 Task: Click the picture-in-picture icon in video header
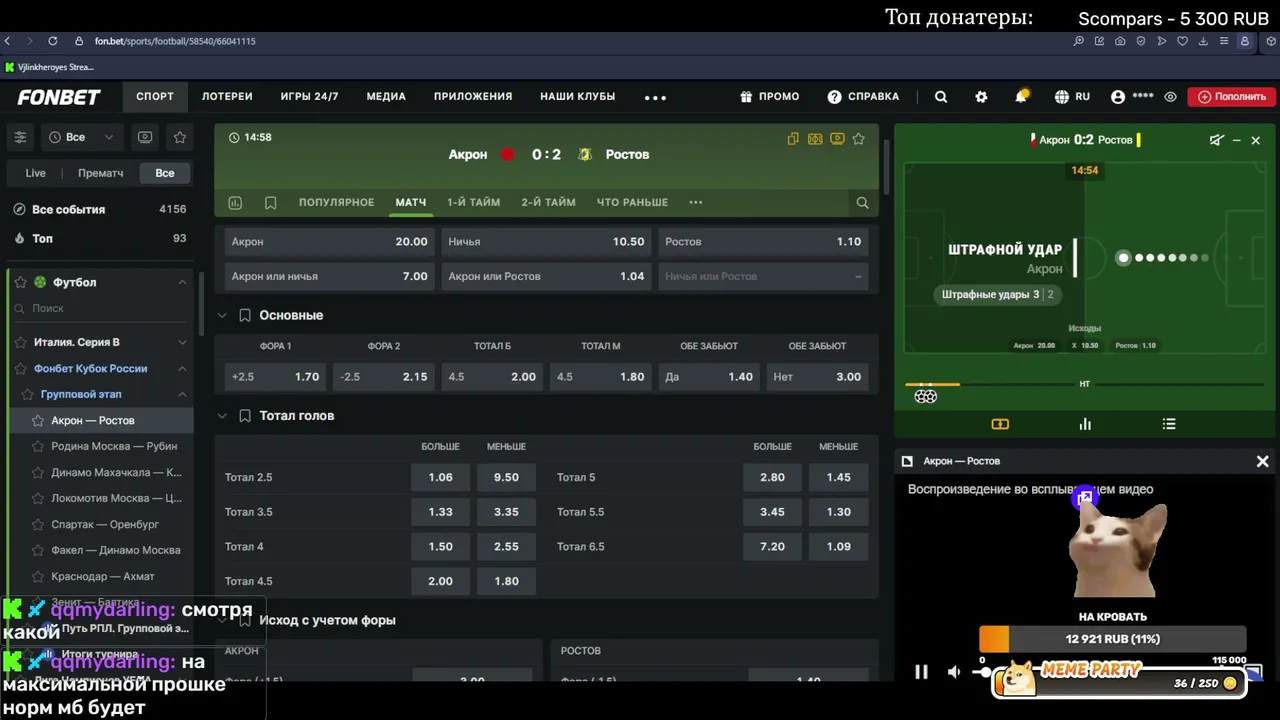907,461
